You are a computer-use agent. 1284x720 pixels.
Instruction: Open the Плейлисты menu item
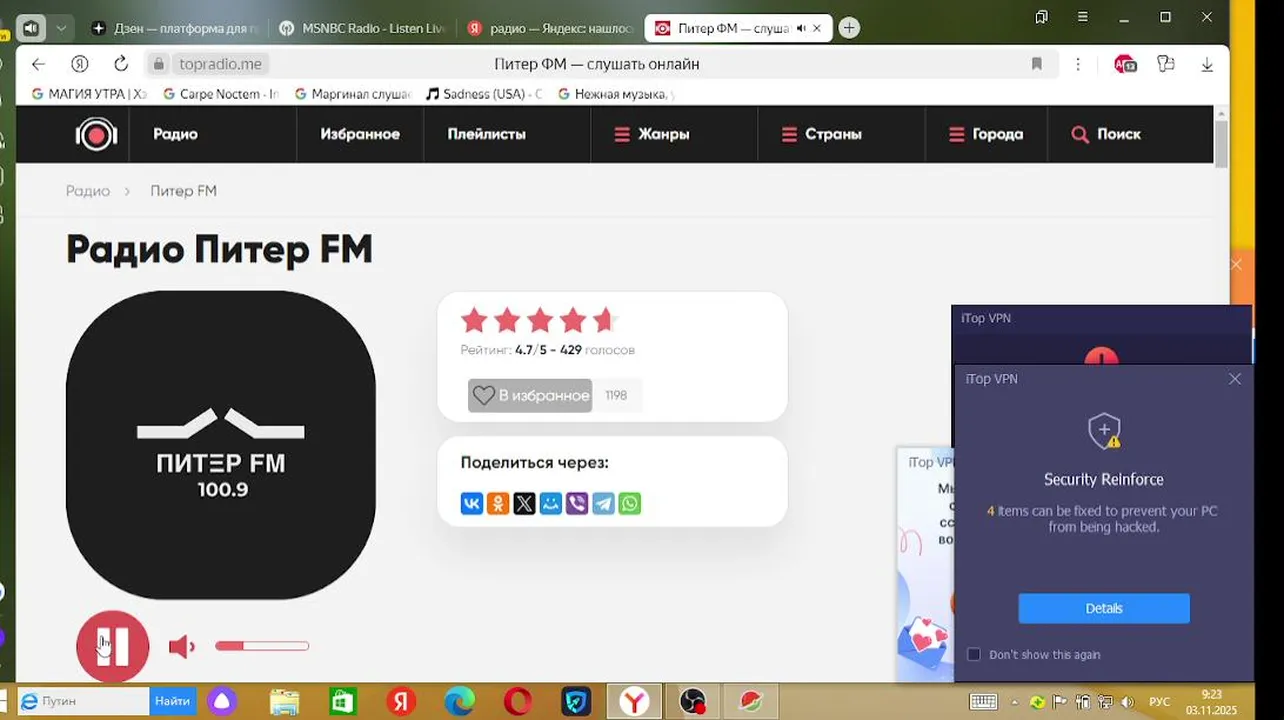click(x=486, y=134)
